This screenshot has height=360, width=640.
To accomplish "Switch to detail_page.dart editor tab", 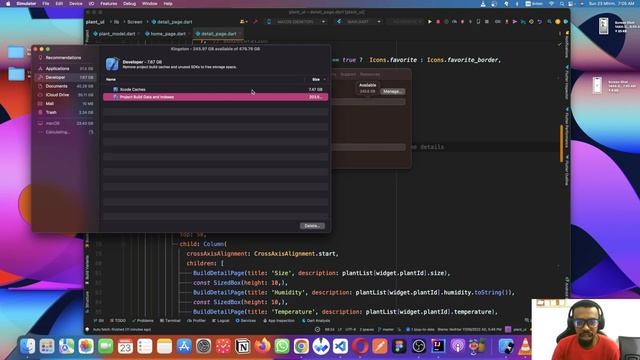I will coord(217,34).
